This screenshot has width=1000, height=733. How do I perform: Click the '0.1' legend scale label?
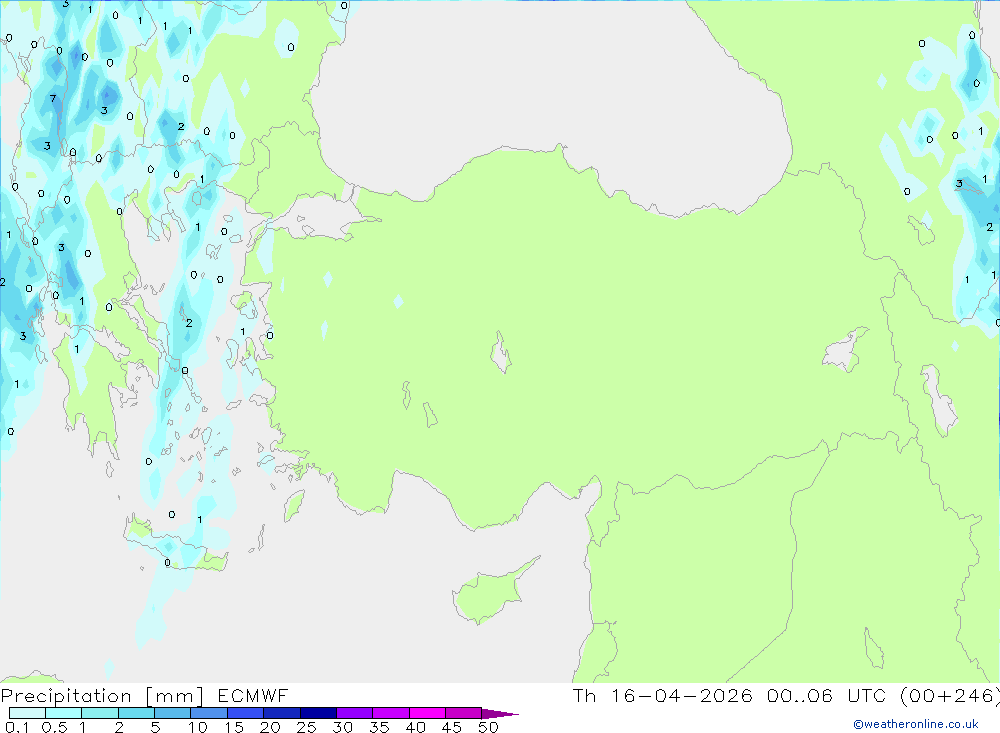(x=17, y=727)
